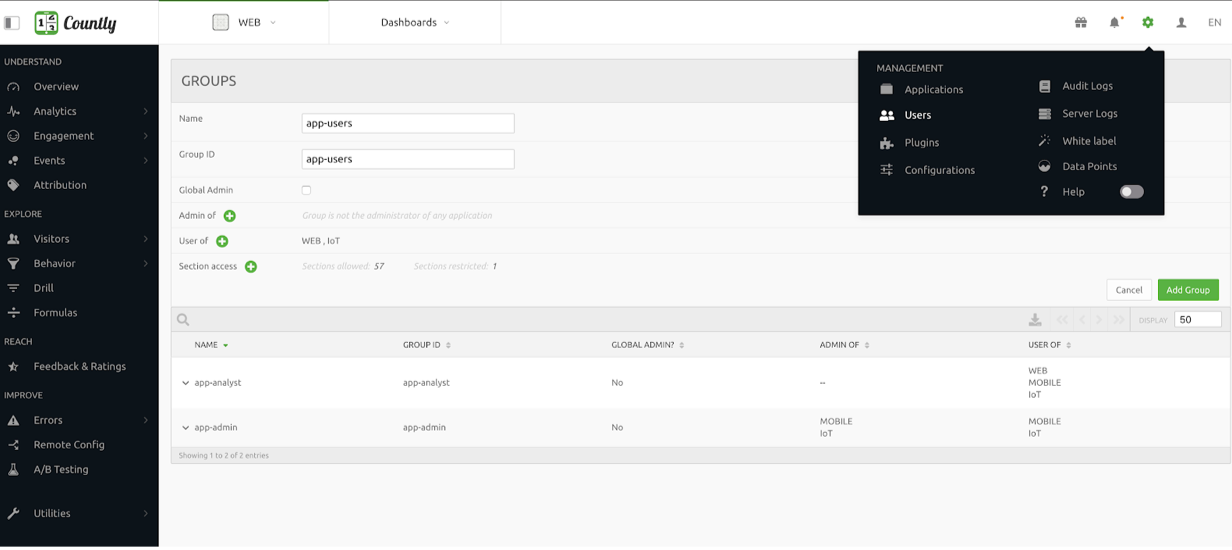Viewport: 1232px width, 550px height.
Task: Click the Server Logs icon
Action: click(1045, 114)
